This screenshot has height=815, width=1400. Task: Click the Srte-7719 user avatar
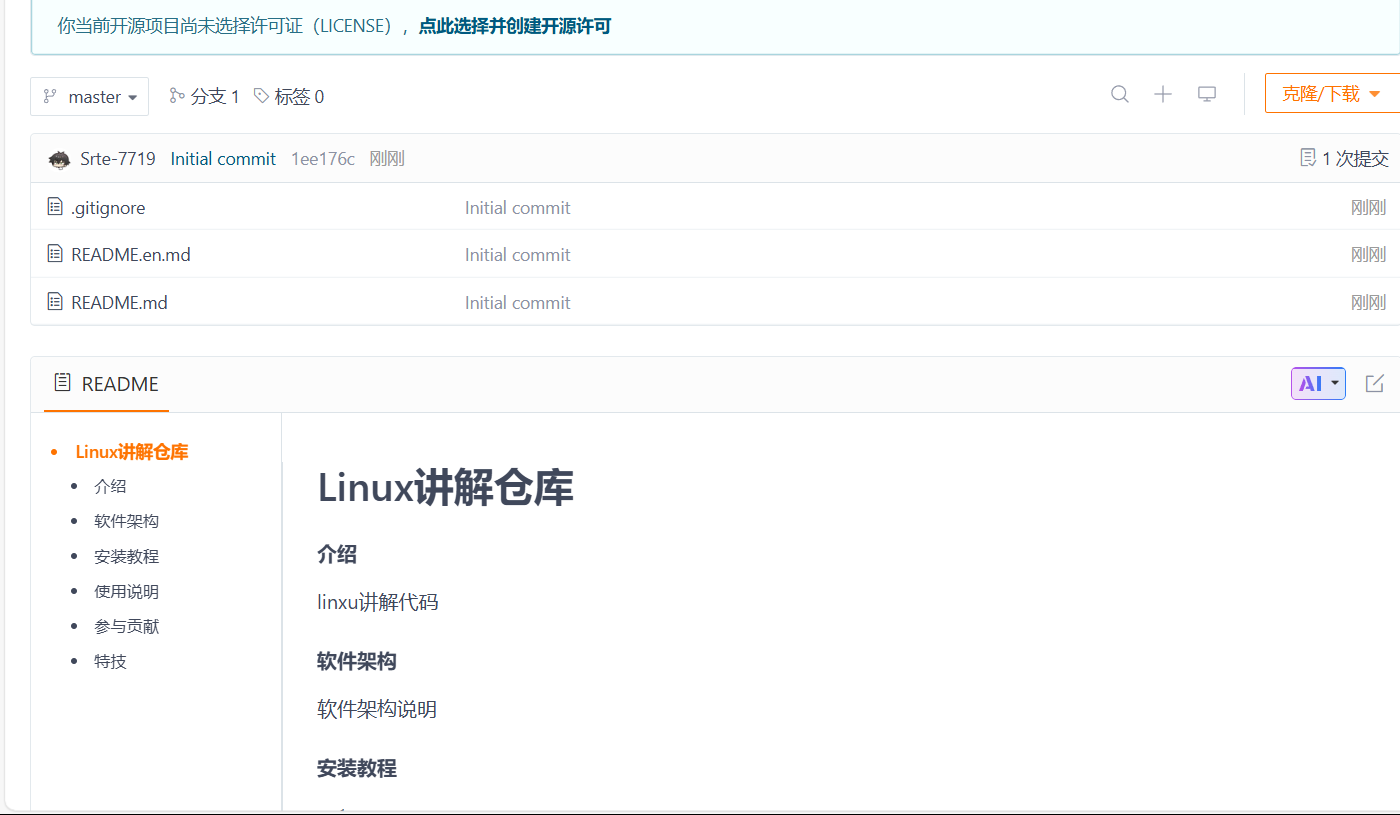click(59, 159)
